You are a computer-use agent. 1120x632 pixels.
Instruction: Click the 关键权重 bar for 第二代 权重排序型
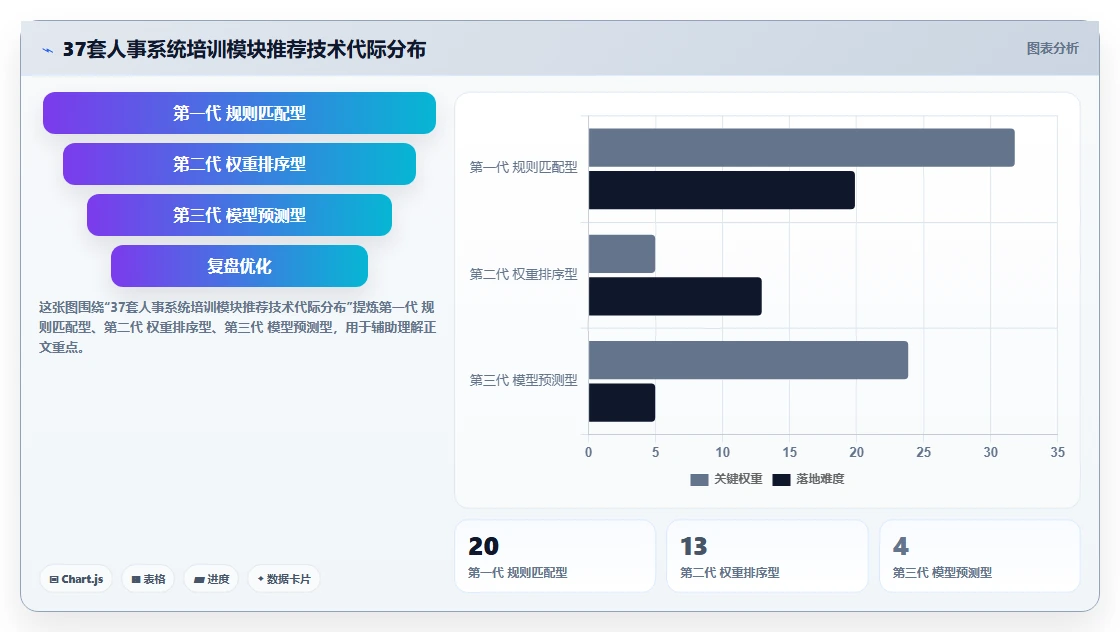point(621,254)
